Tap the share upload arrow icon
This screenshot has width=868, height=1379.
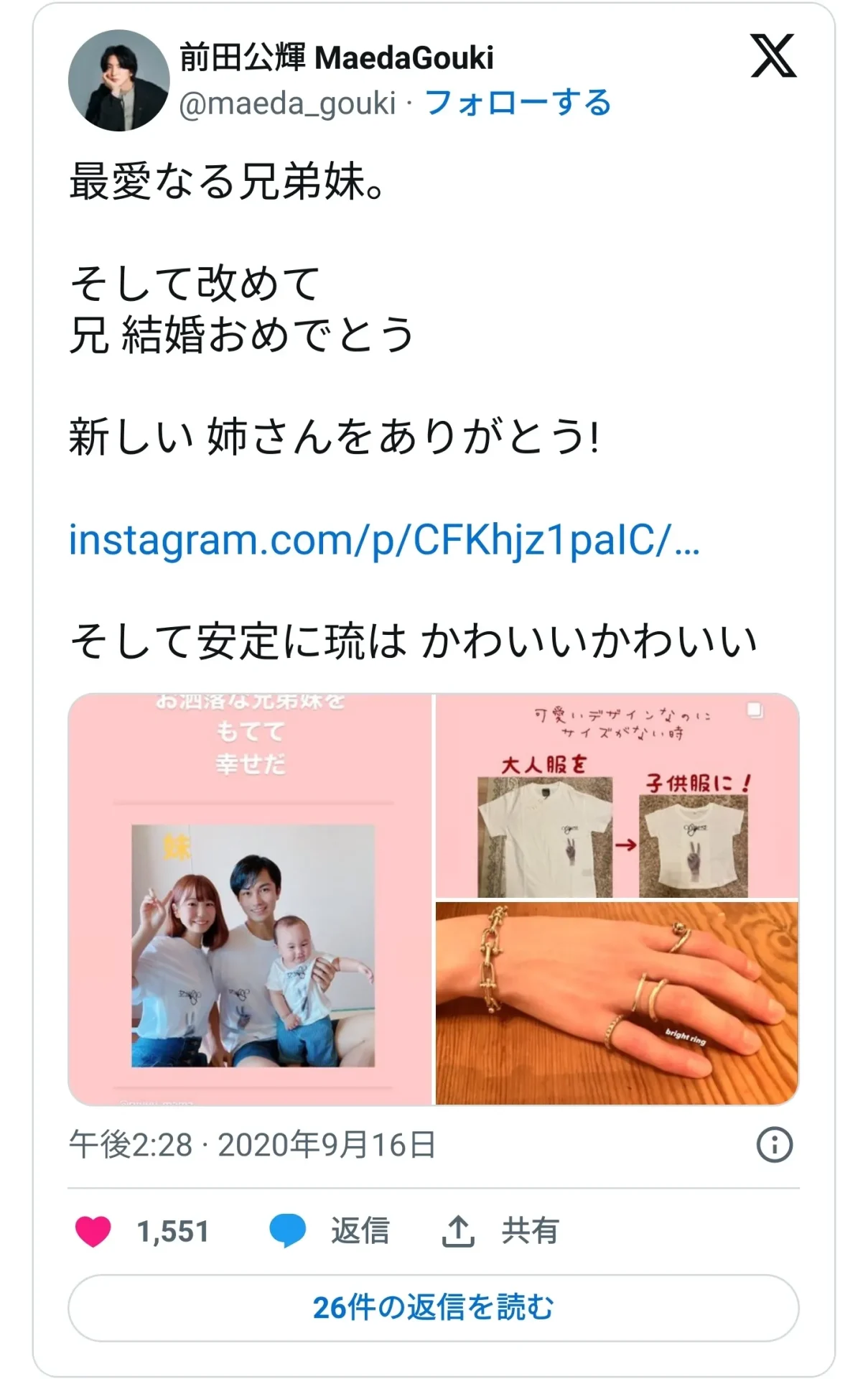[457, 1231]
